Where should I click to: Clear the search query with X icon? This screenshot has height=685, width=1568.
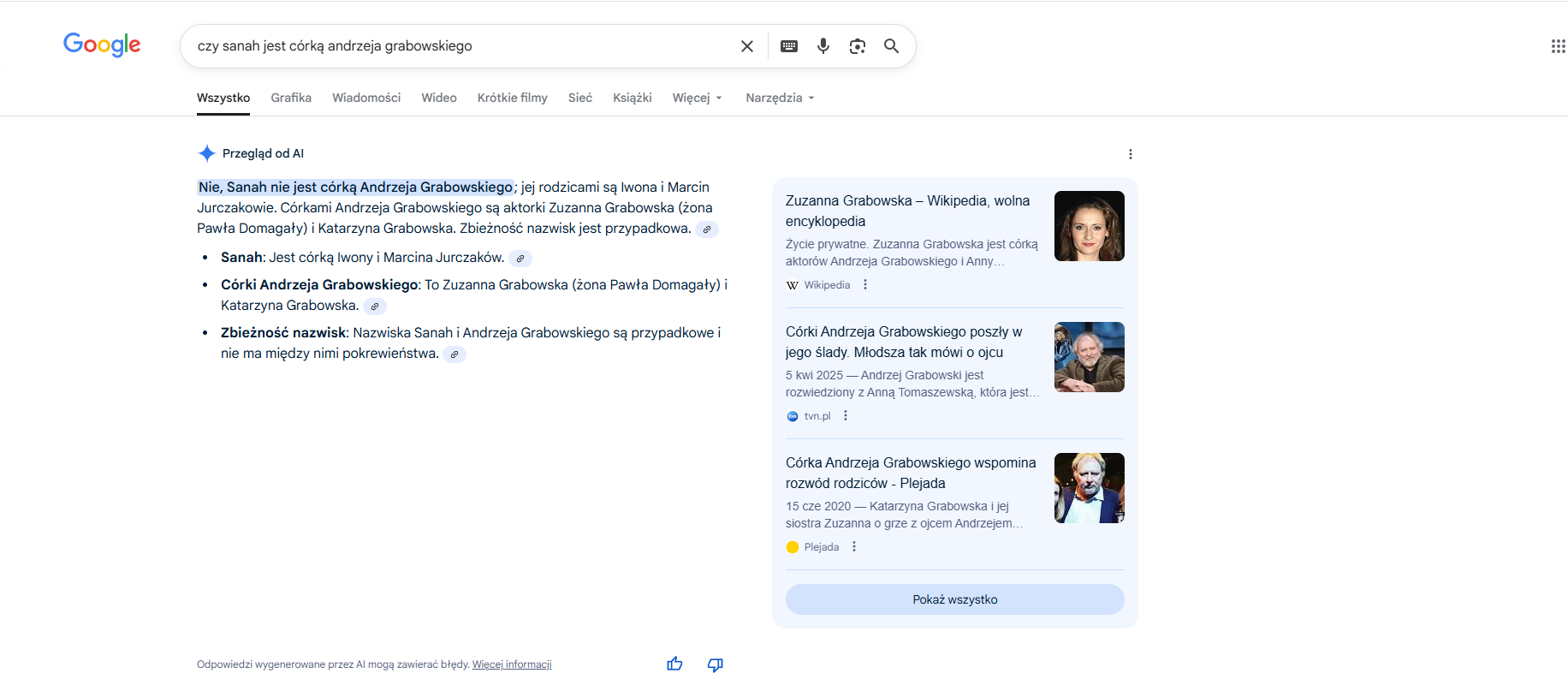tap(746, 46)
